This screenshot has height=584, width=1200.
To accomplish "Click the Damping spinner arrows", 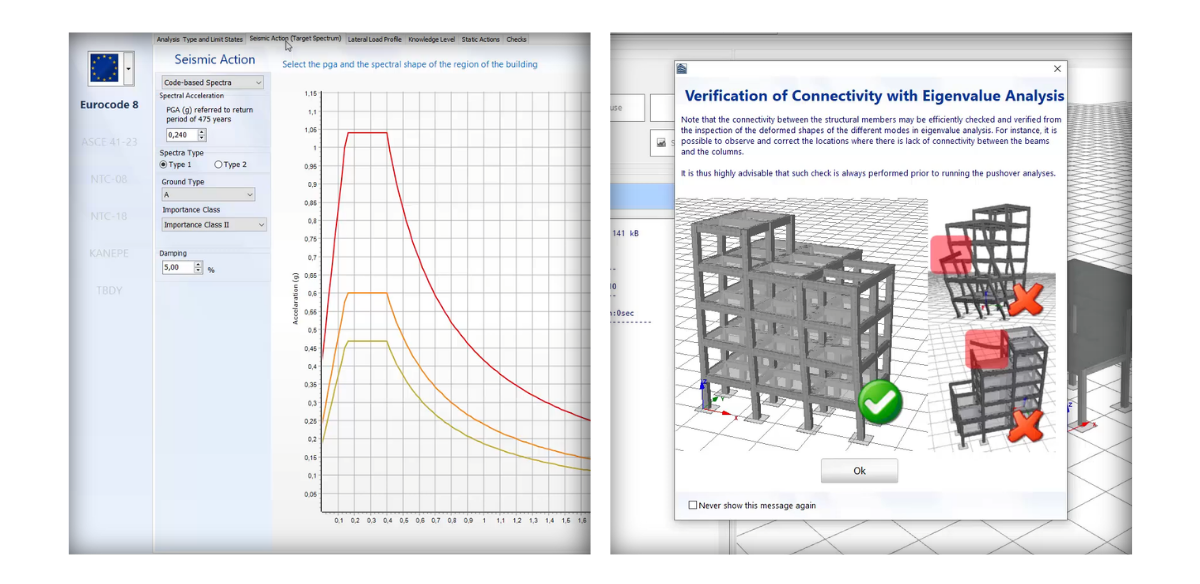I will 198,268.
